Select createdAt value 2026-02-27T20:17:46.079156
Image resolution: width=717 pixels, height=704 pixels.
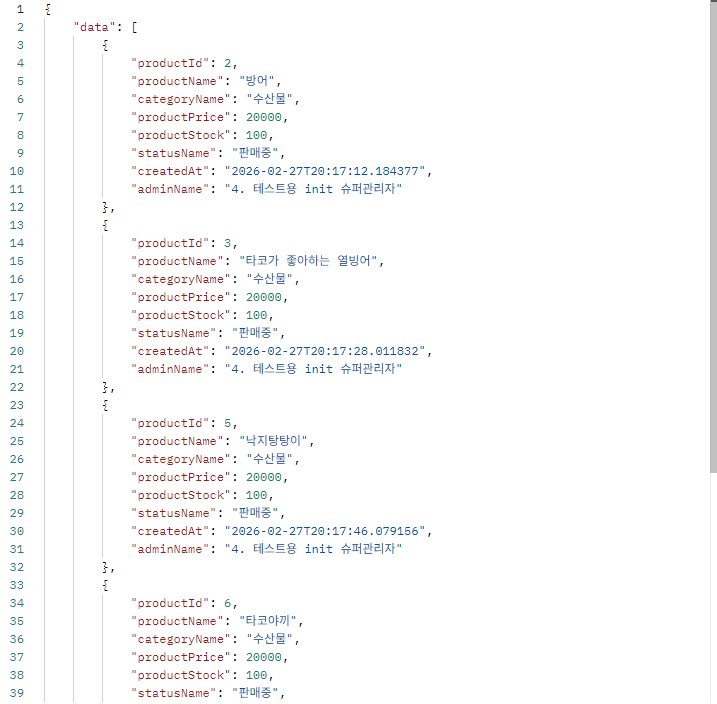(x=325, y=531)
